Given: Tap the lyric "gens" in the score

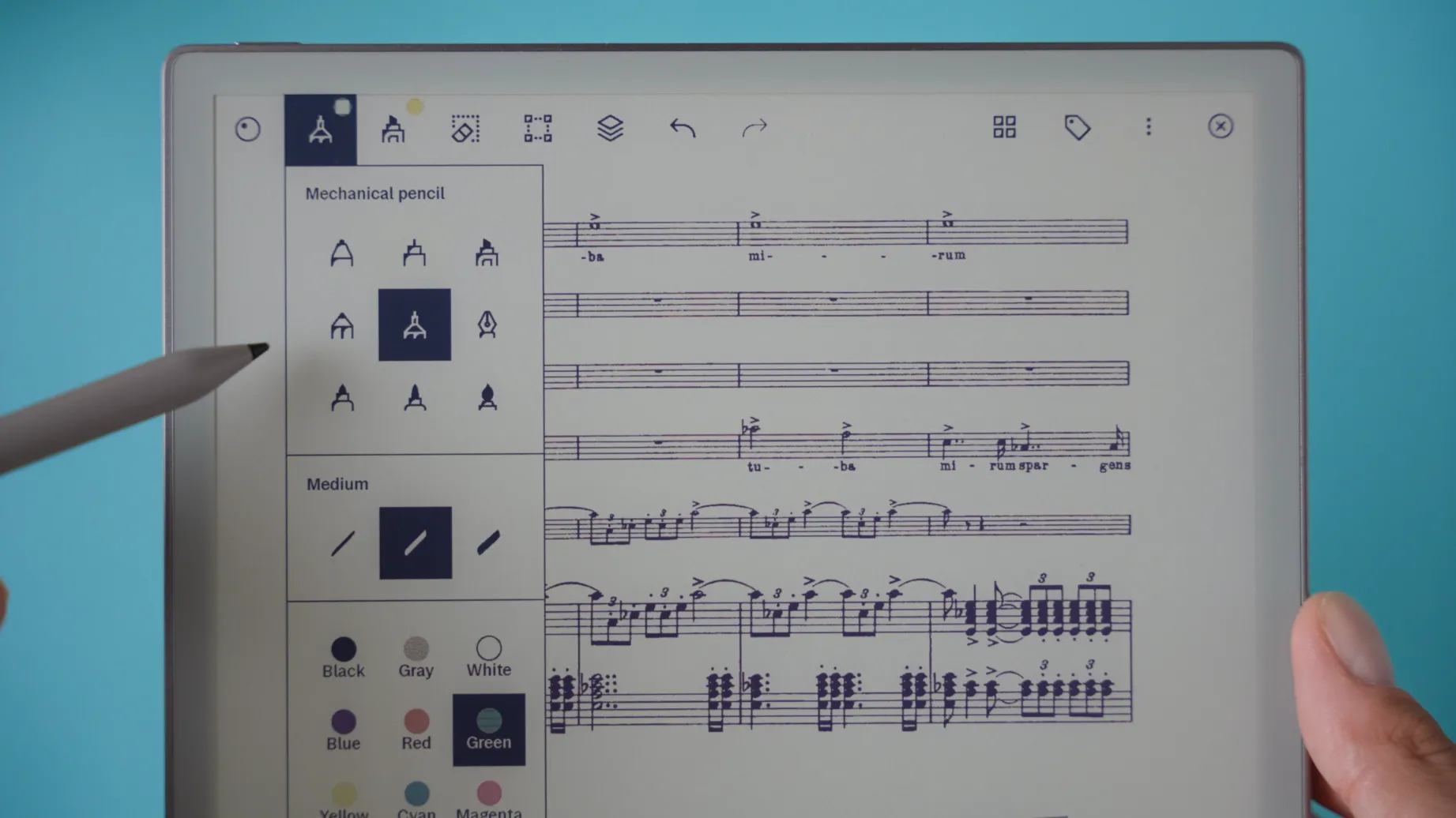Looking at the screenshot, I should coord(1115,465).
